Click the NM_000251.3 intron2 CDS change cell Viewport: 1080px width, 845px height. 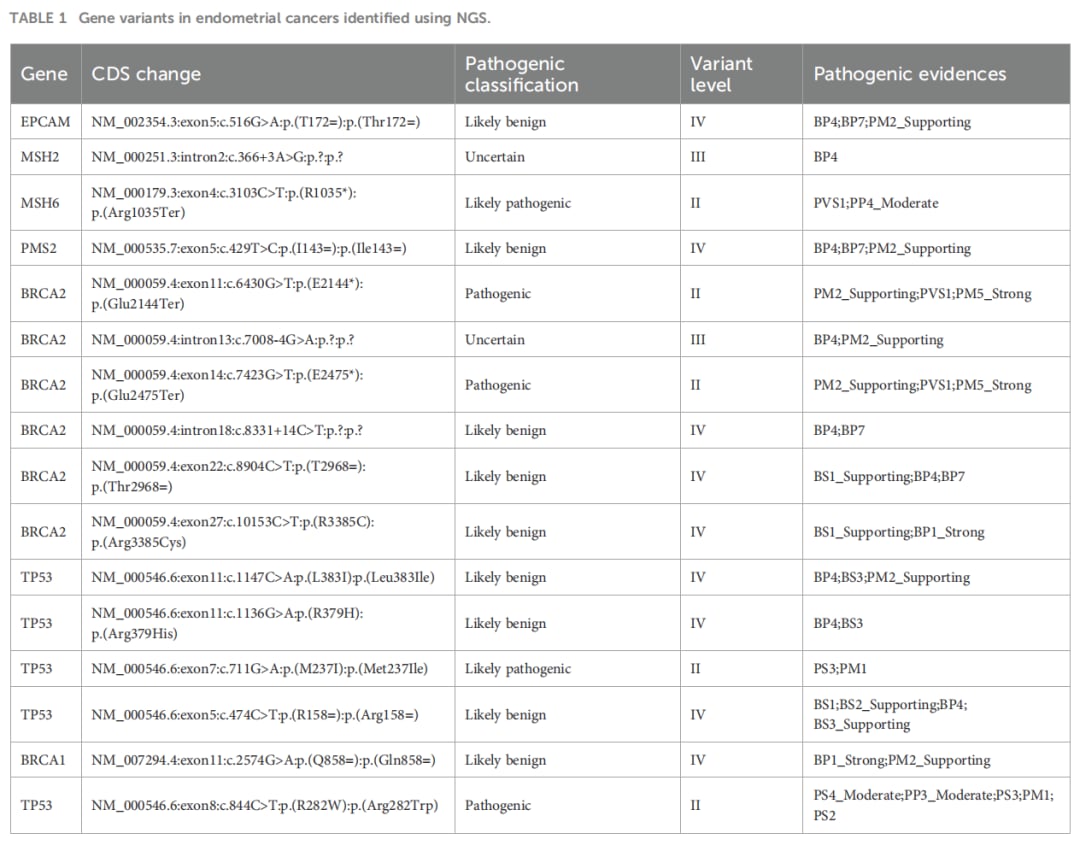tap(223, 157)
